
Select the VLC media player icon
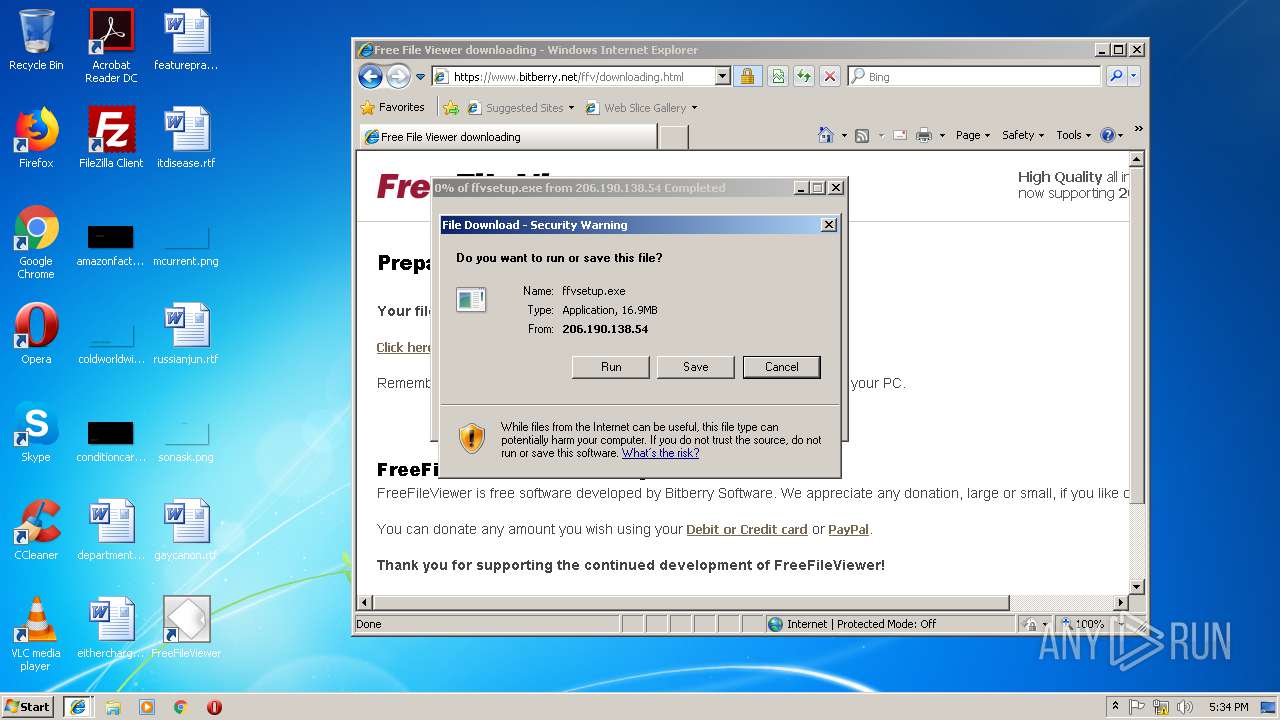click(x=36, y=635)
